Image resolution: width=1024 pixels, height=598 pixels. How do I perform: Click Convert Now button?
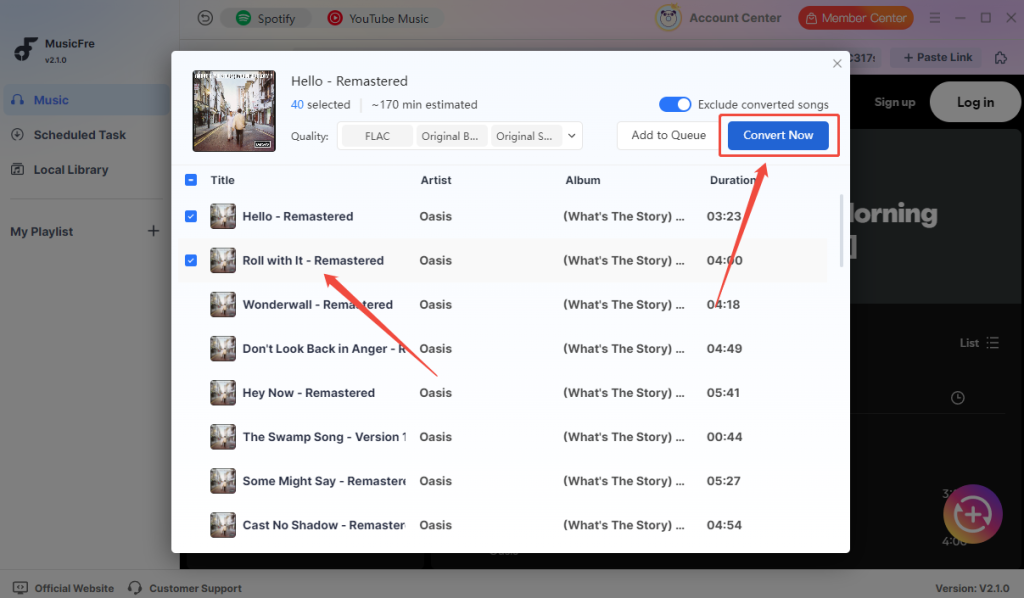(x=778, y=135)
